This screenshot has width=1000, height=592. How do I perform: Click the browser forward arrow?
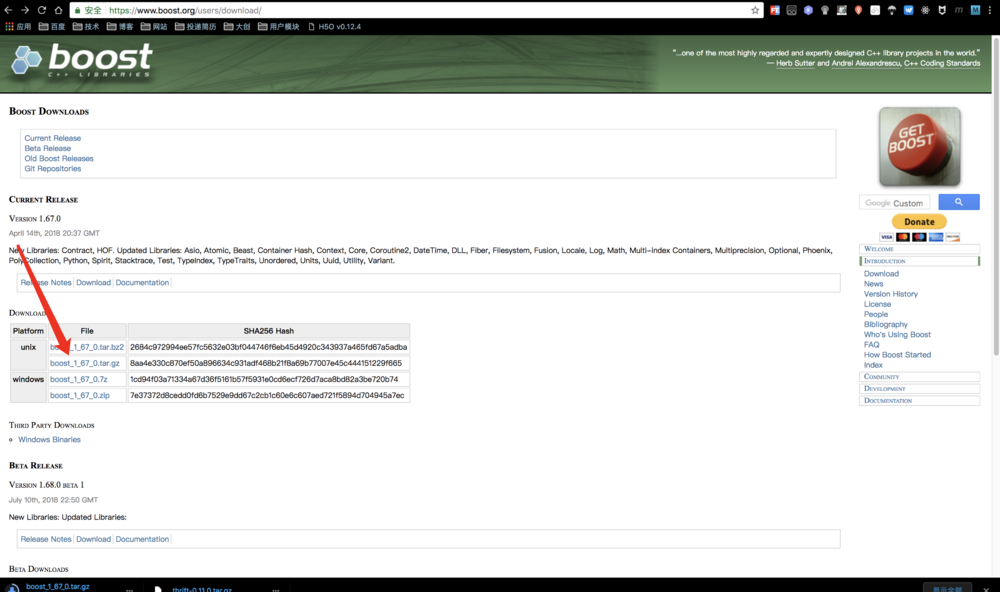coord(25,10)
